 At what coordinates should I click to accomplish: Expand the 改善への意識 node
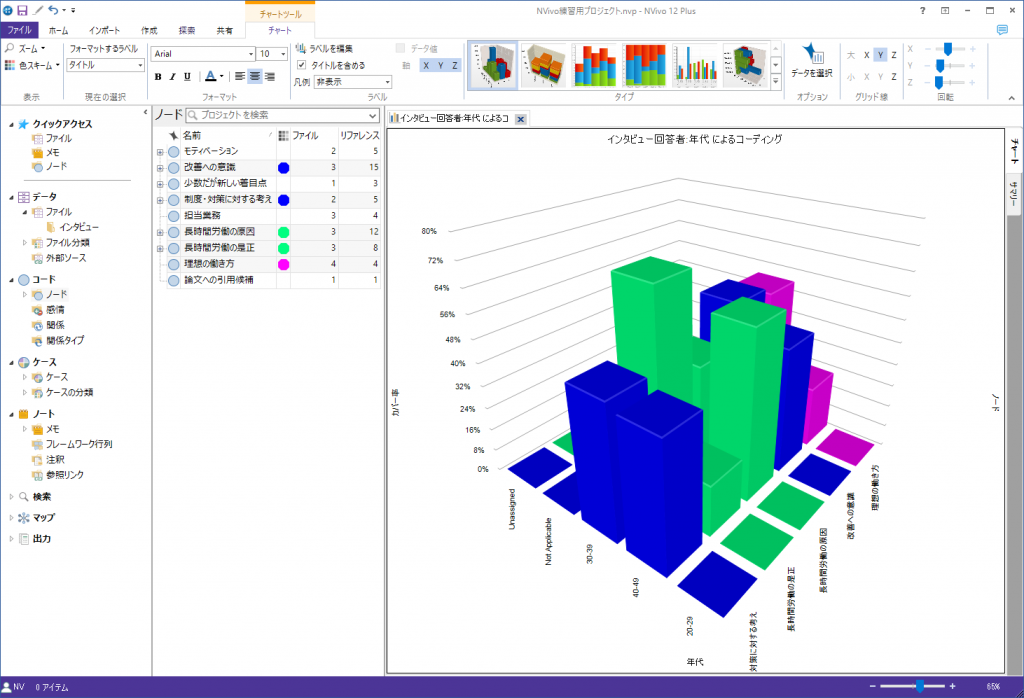[x=160, y=167]
